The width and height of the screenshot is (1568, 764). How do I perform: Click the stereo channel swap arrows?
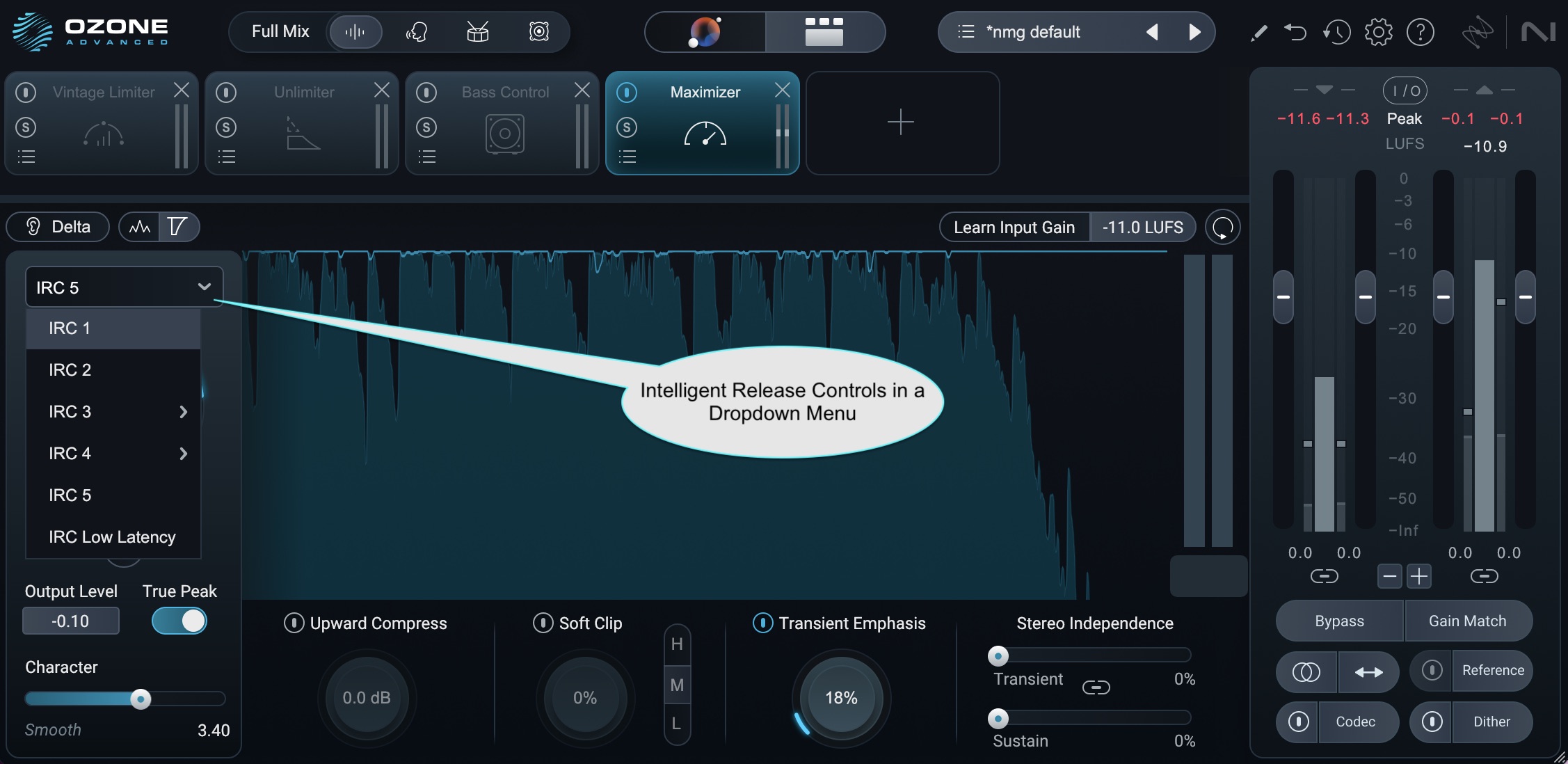pos(1368,671)
